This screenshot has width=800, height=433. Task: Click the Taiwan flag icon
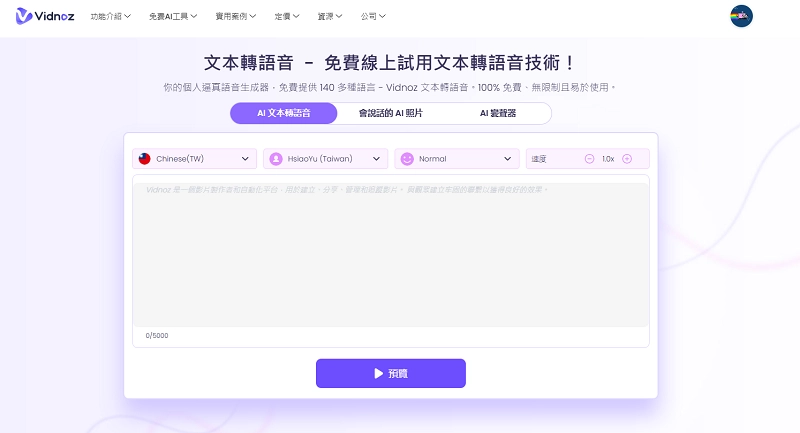[145, 159]
